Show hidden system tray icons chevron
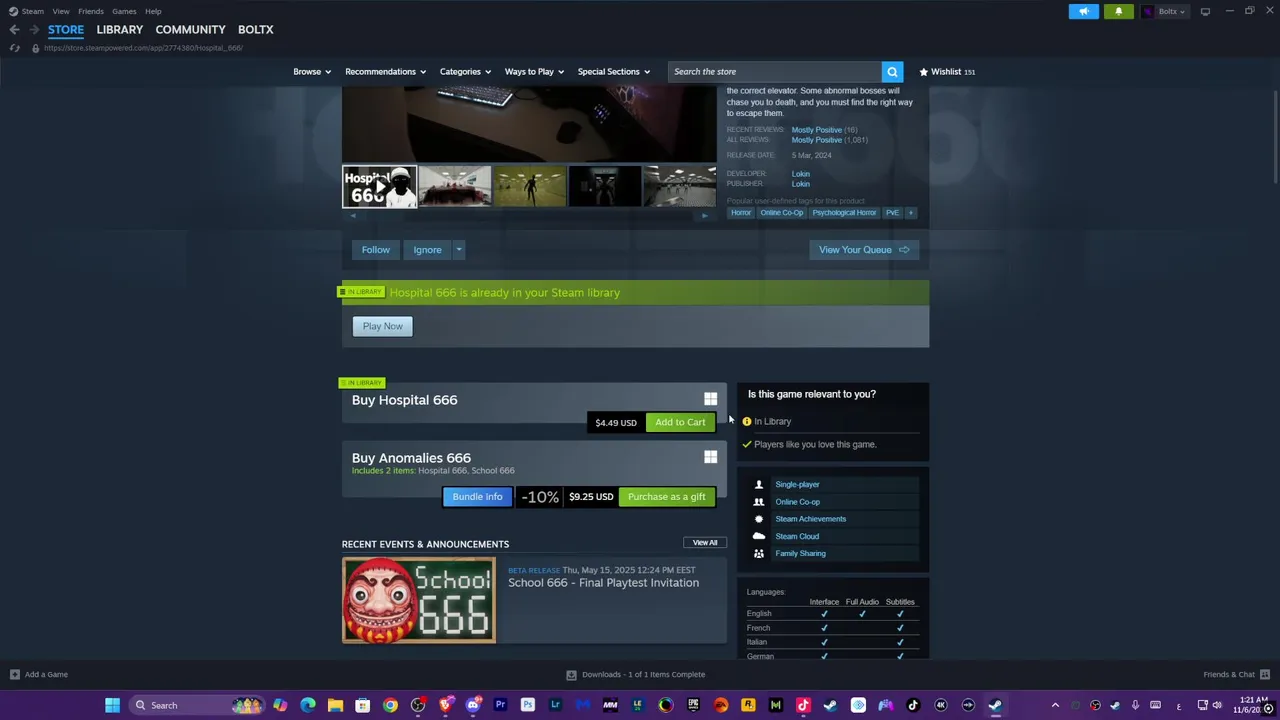This screenshot has height=720, width=1280. (x=1055, y=705)
